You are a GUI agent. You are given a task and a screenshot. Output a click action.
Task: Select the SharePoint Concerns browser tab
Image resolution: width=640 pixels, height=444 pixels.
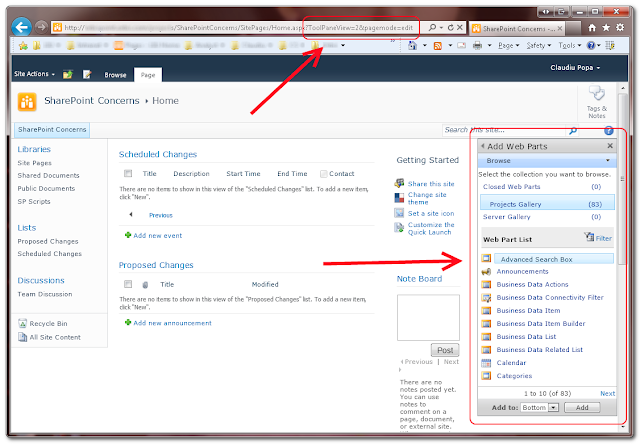(517, 29)
